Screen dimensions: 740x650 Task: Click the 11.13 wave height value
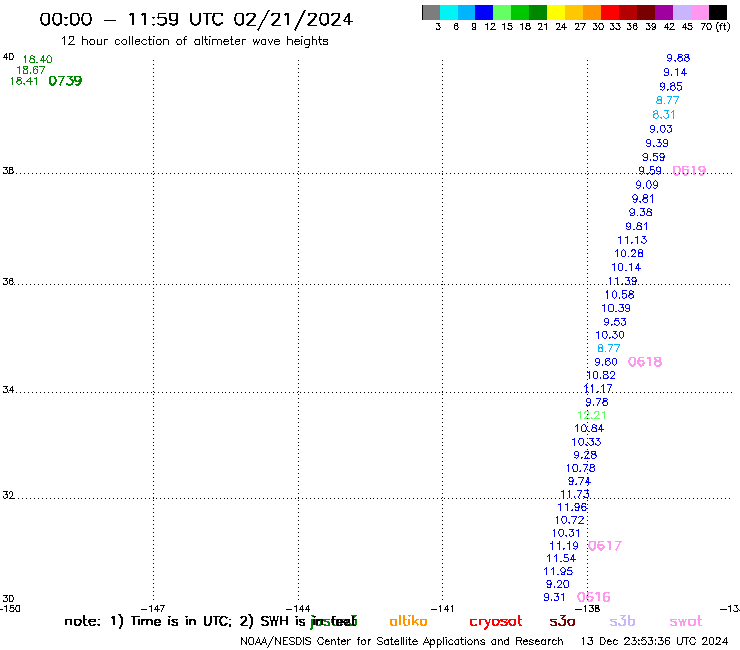click(x=632, y=240)
